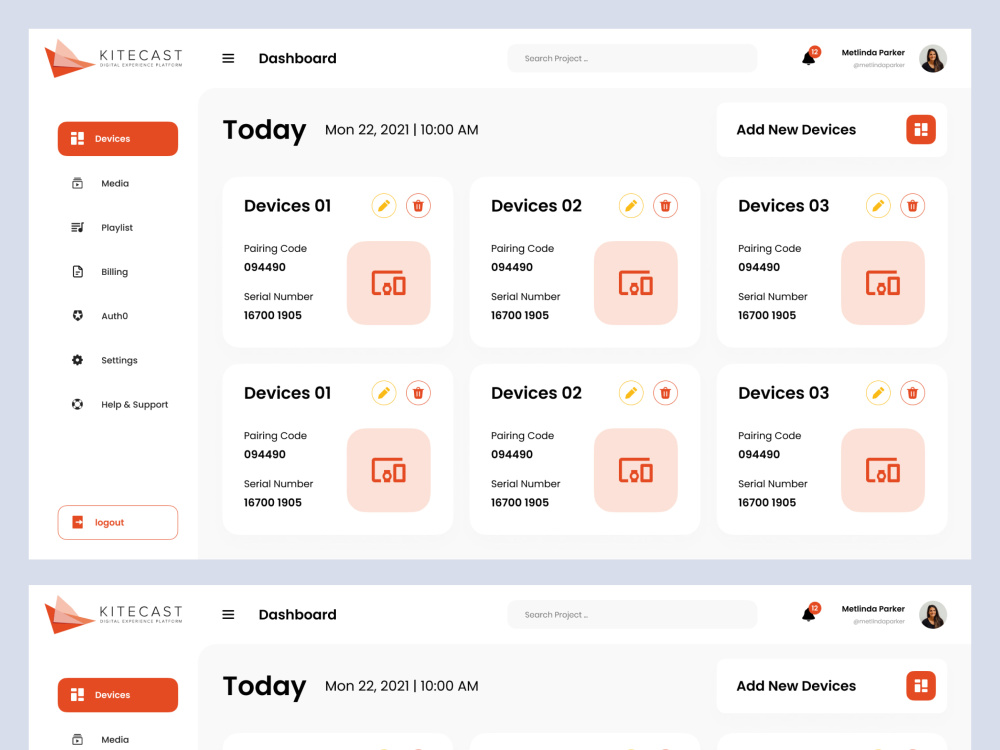This screenshot has height=750, width=1000.
Task: Select device tile of first-row Devices 03, top dashboard
Action: [883, 283]
